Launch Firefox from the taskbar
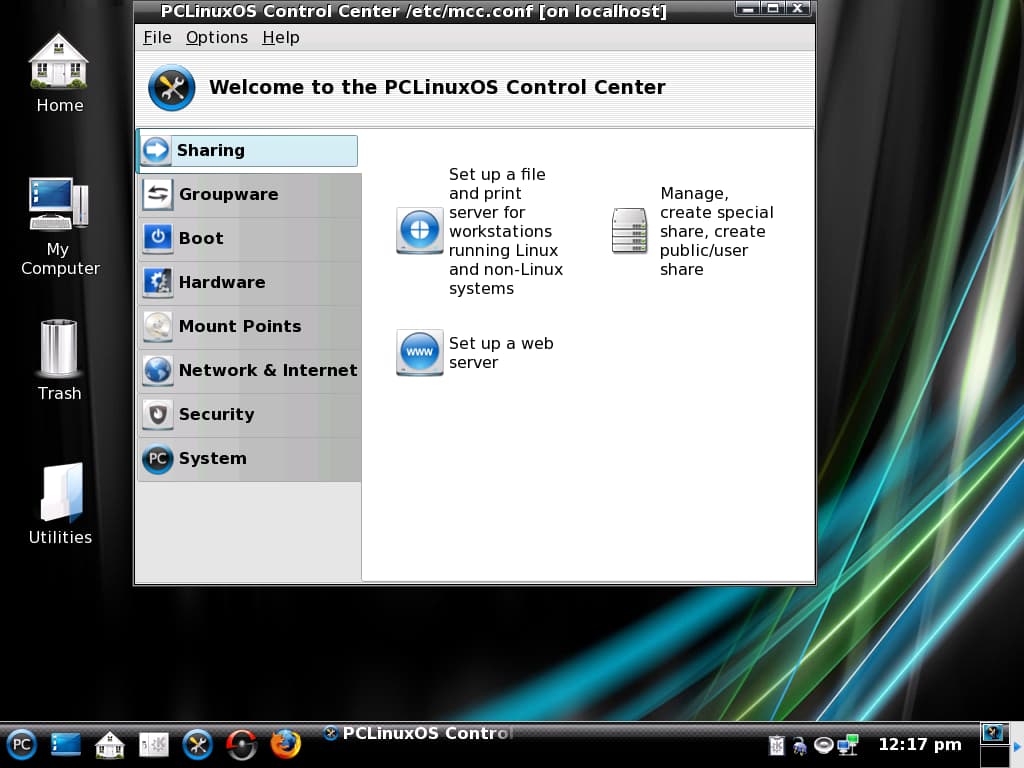 click(285, 744)
